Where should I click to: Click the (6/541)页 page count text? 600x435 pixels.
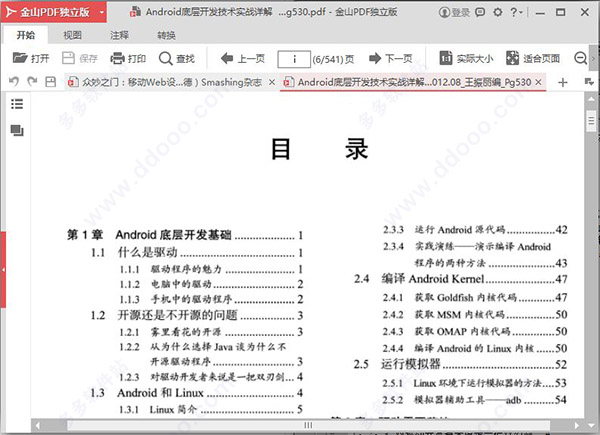(333, 59)
